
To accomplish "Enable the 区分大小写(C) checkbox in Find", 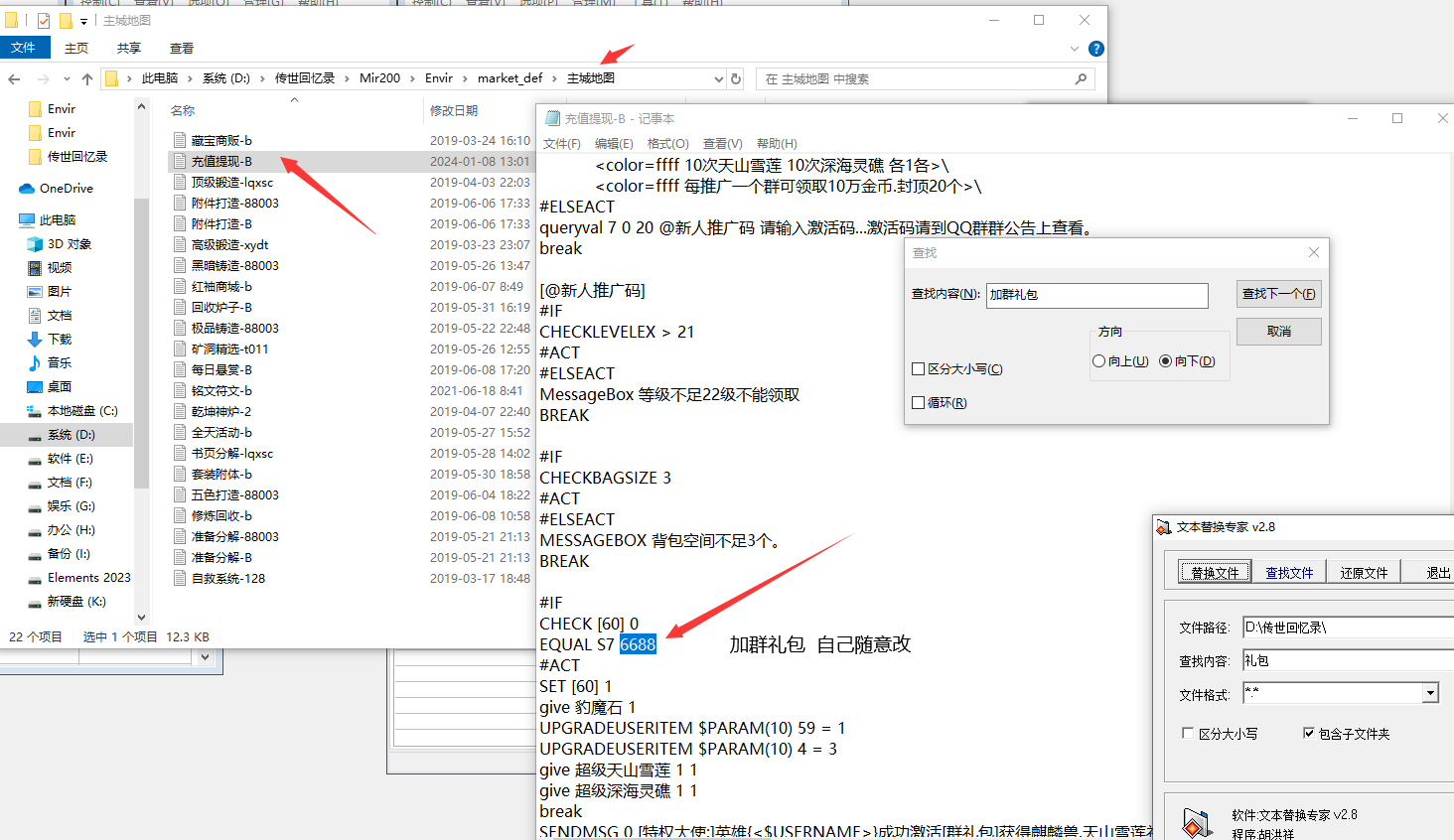I will pos(919,369).
